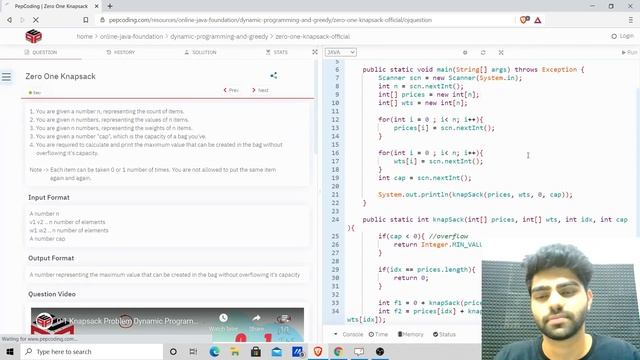Image resolution: width=640 pixels, height=360 pixels.
Task: Click code line 19 'int cap = scn.nextInt();'
Action: (424, 178)
